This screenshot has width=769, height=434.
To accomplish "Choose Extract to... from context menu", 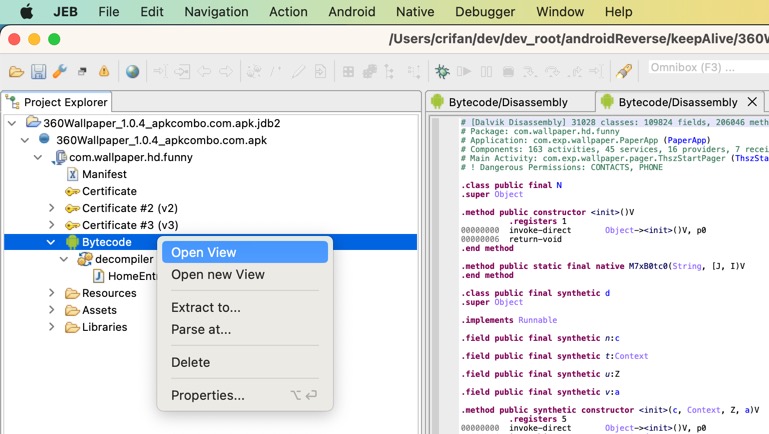I will click(x=245, y=307).
